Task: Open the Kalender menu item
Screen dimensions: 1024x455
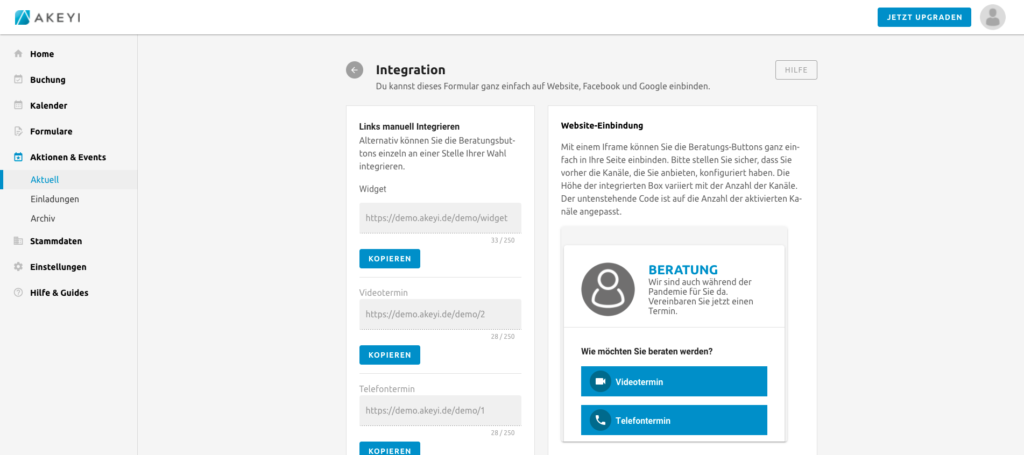Action: click(x=48, y=105)
